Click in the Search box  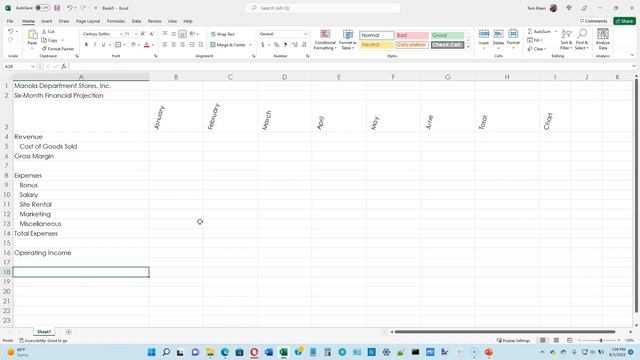tap(322, 8)
